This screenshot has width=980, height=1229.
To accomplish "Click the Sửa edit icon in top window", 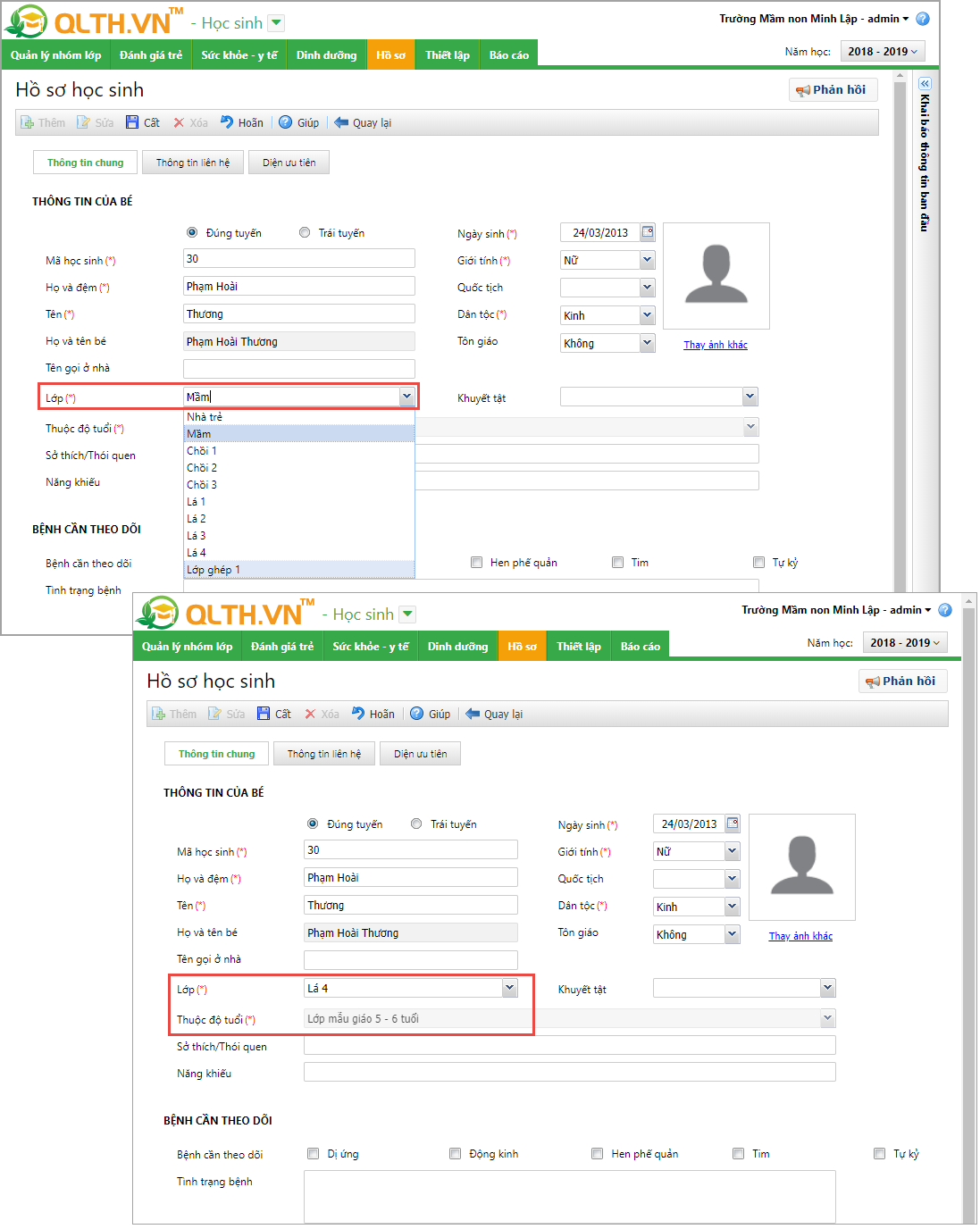I will pos(83,122).
